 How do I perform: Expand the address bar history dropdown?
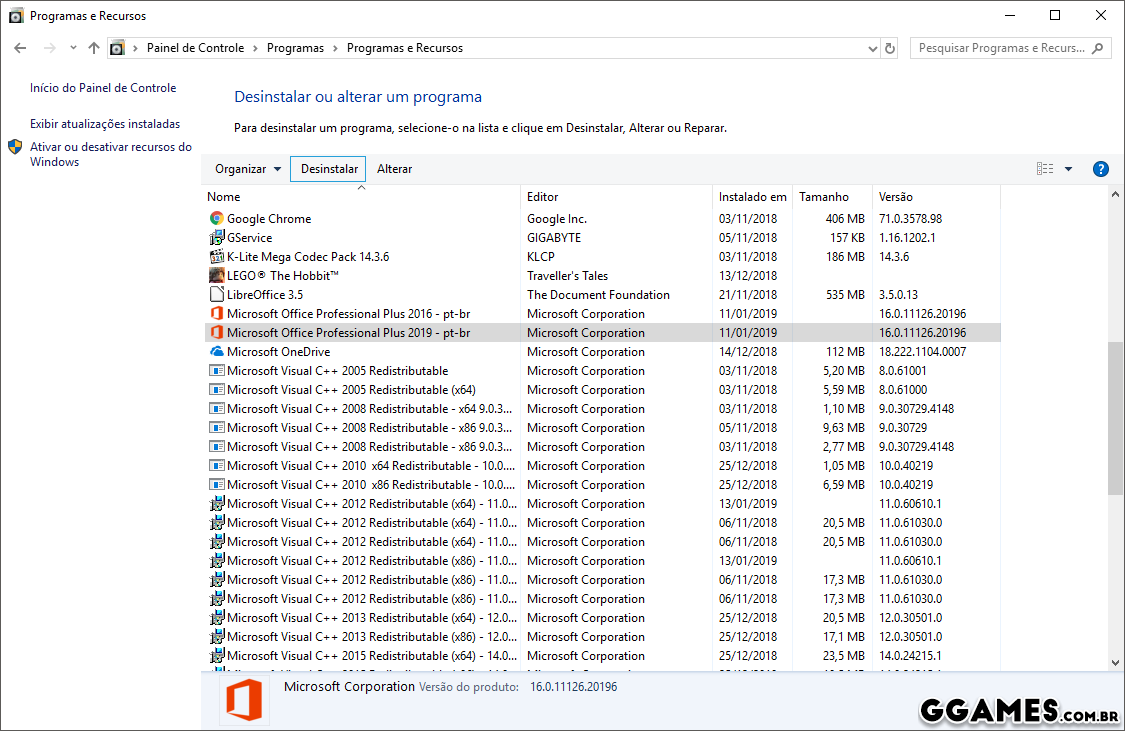872,48
